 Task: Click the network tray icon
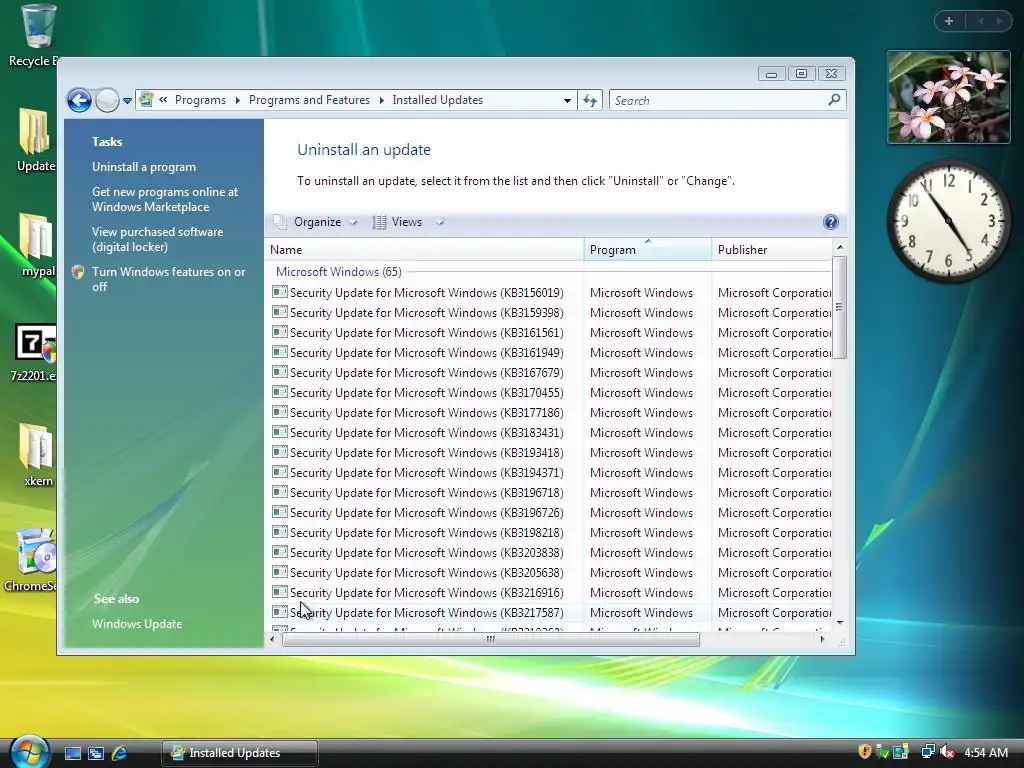point(927,752)
